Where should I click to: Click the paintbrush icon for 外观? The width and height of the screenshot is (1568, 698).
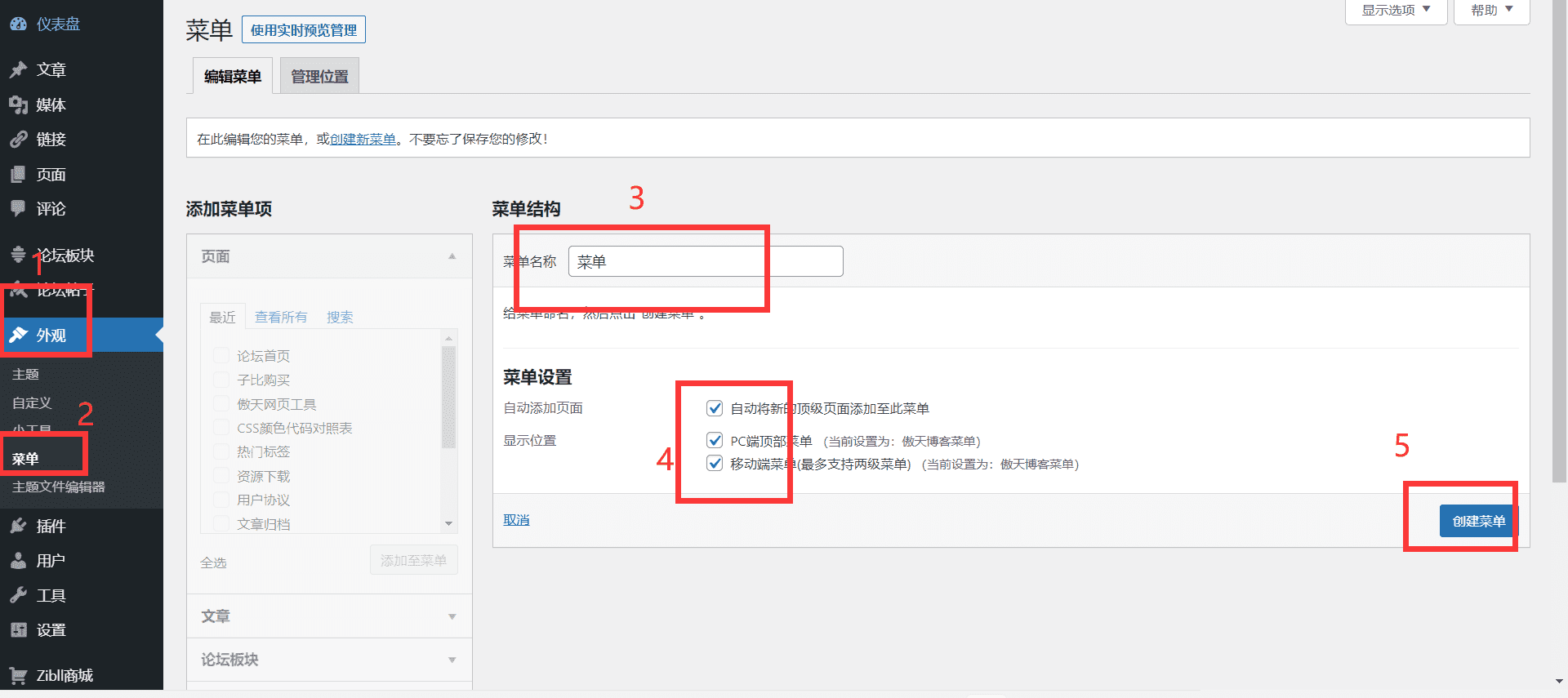(x=18, y=335)
